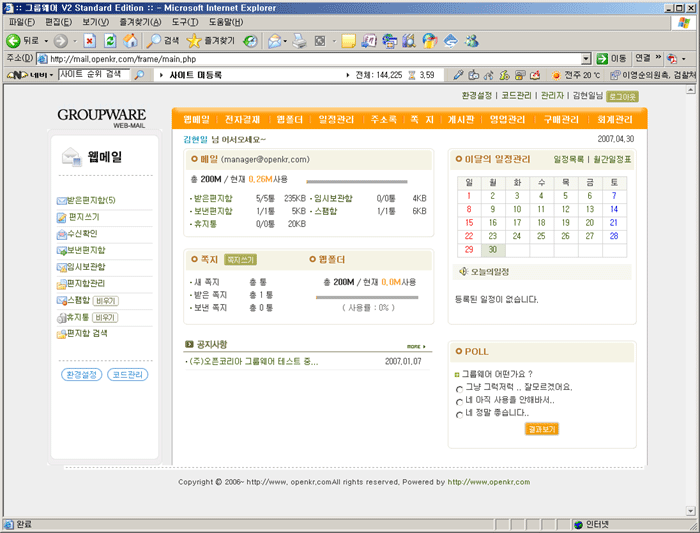
Task: Click the browser Refresh toolbar icon
Action: pos(110,41)
